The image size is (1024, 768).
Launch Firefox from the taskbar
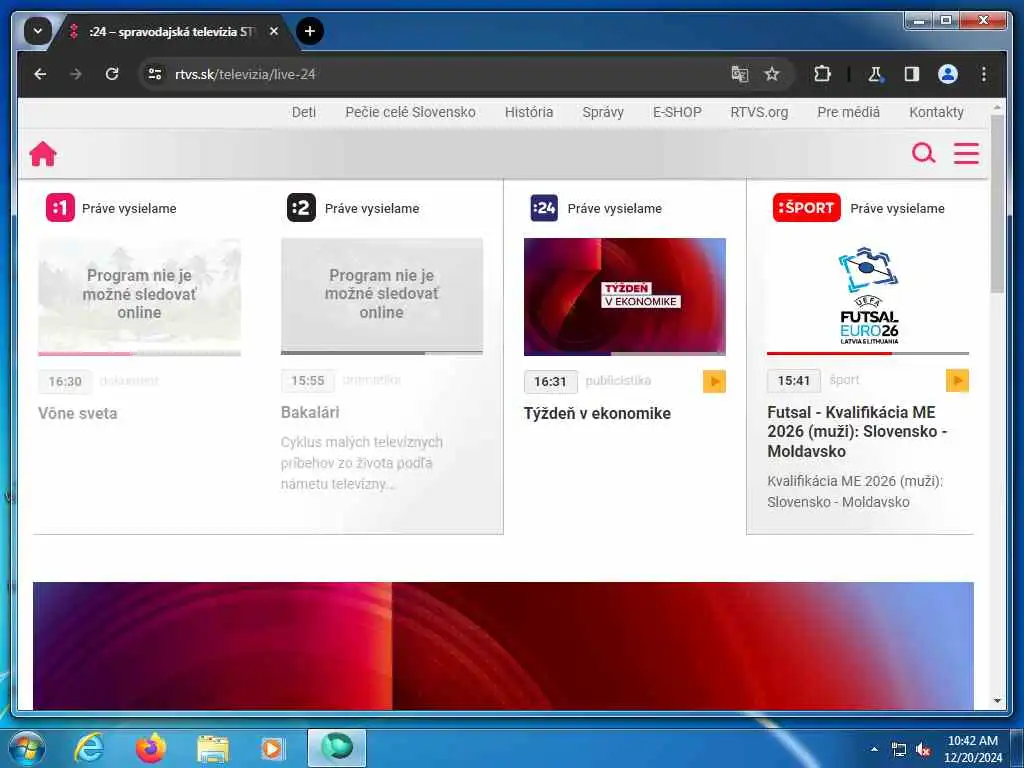coord(151,748)
